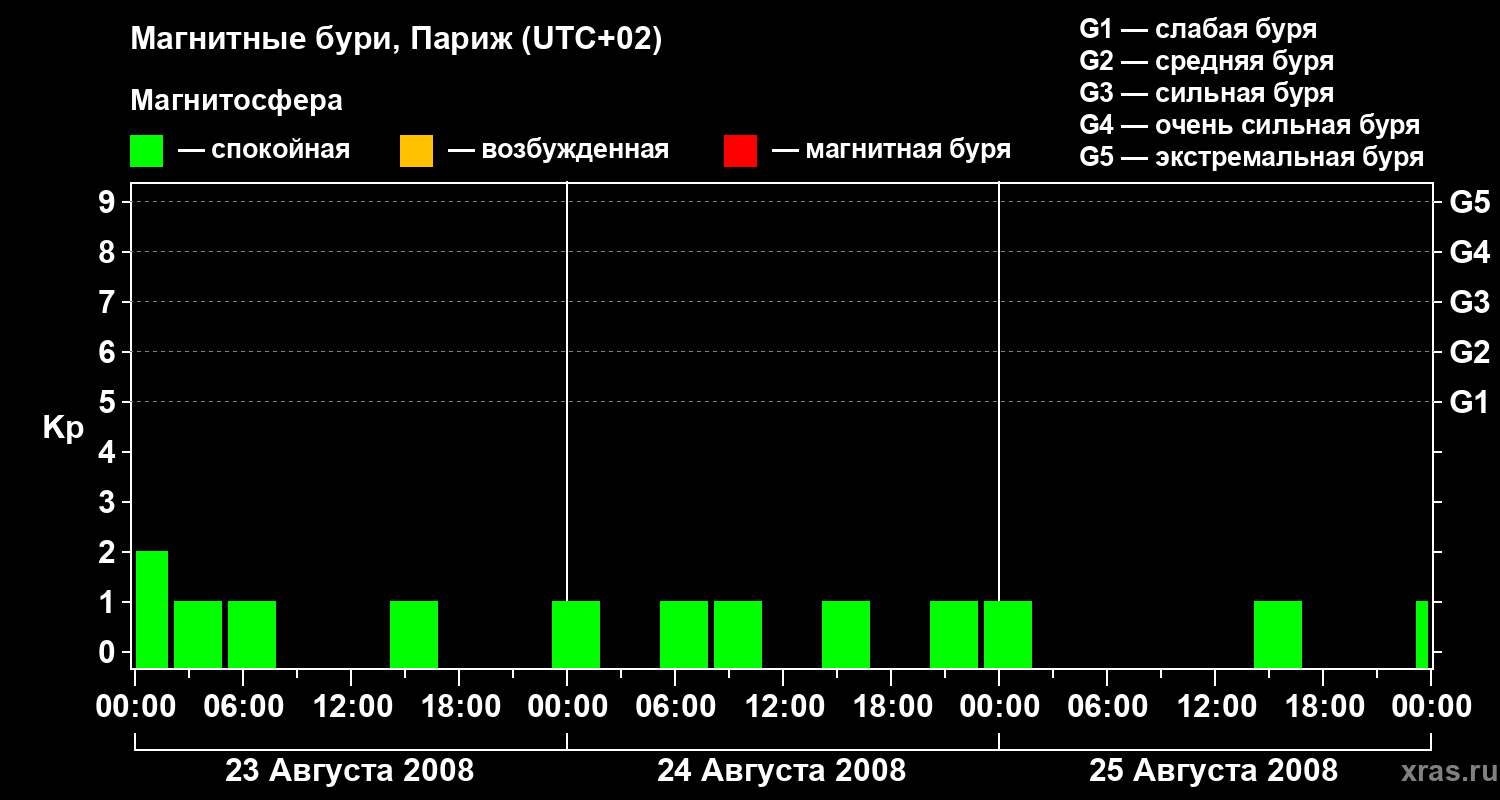Click the Kp 2 green bar on 23 August
The height and width of the screenshot is (800, 1500).
[152, 609]
